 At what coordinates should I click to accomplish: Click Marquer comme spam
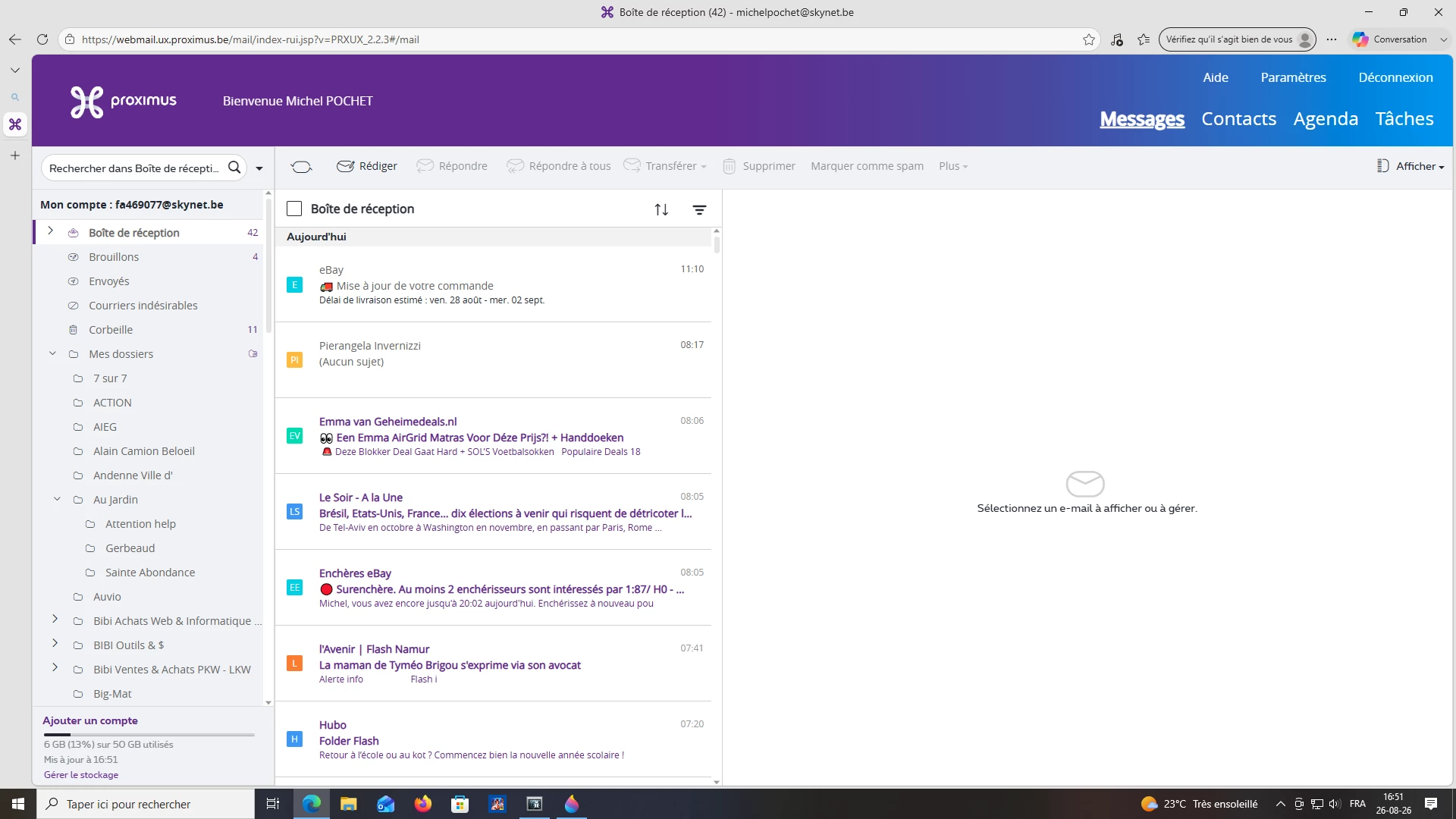point(867,166)
